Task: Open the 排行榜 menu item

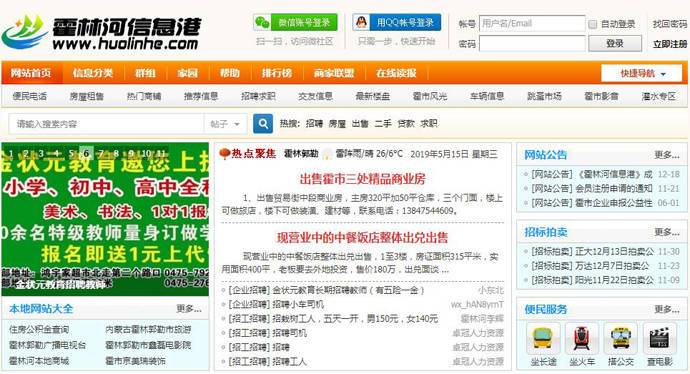Action: point(277,73)
